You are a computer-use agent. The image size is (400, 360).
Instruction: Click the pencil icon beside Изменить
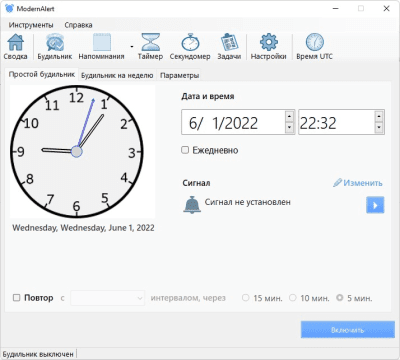[337, 183]
